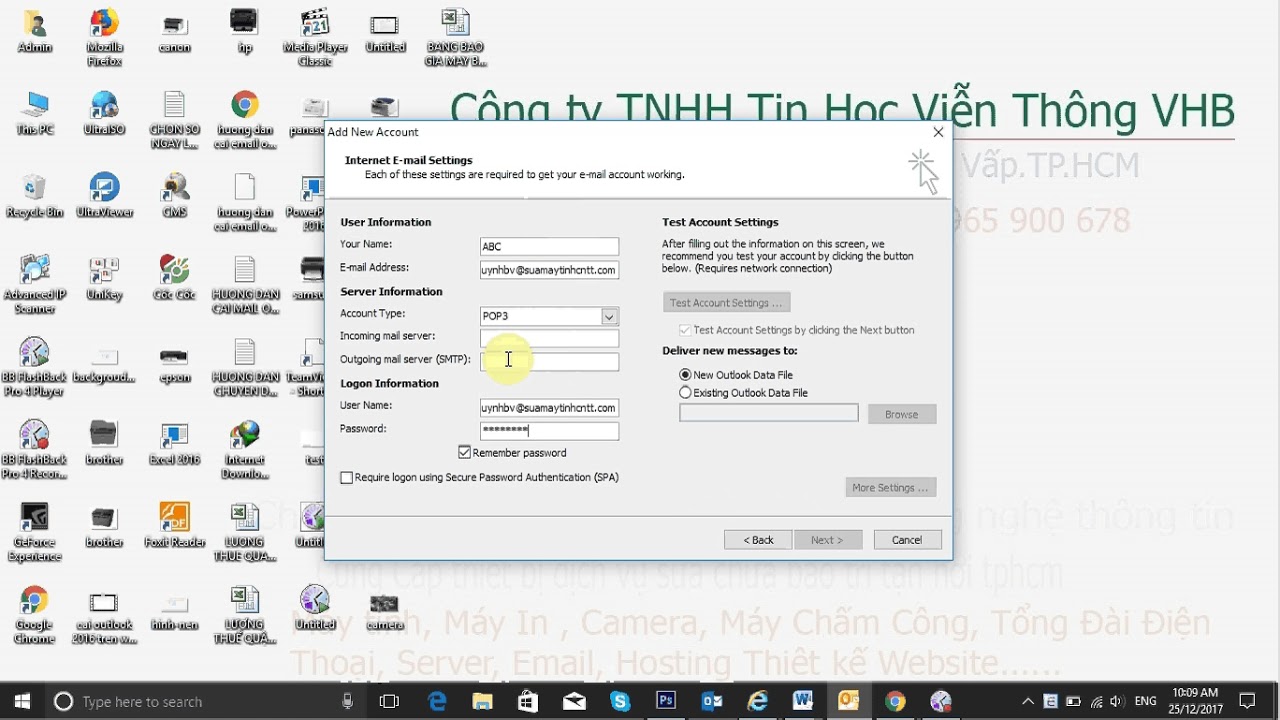
Task: Open the cai outlook 2016 video file icon
Action: point(104,615)
